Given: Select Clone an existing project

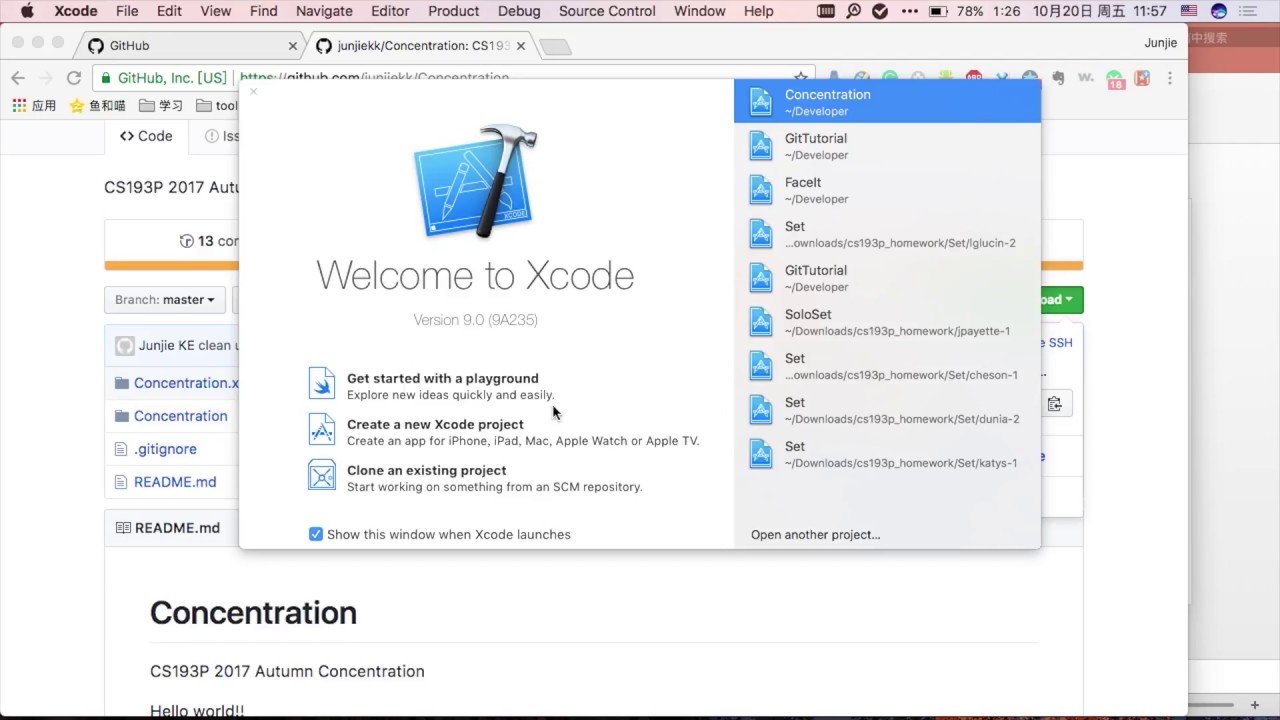Looking at the screenshot, I should click(x=426, y=470).
